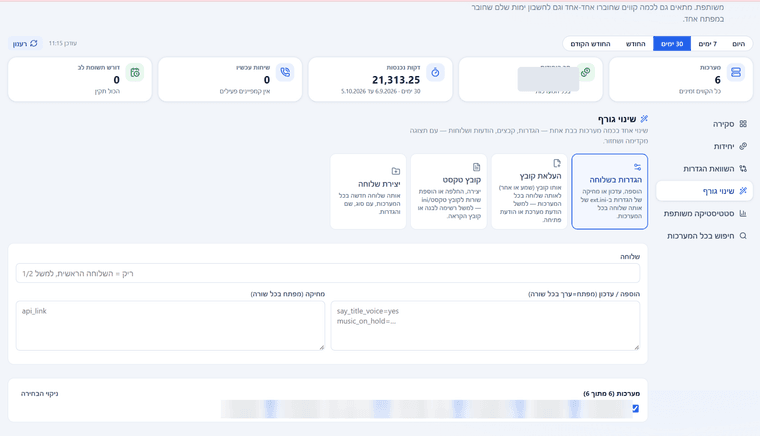Click the chart icon beside סטטיסטיקה משותפת

[743, 213]
